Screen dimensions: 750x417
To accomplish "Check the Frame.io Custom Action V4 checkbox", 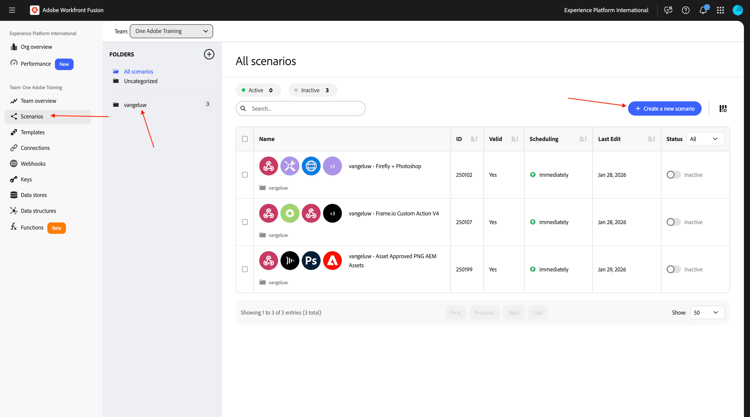I will pos(245,222).
